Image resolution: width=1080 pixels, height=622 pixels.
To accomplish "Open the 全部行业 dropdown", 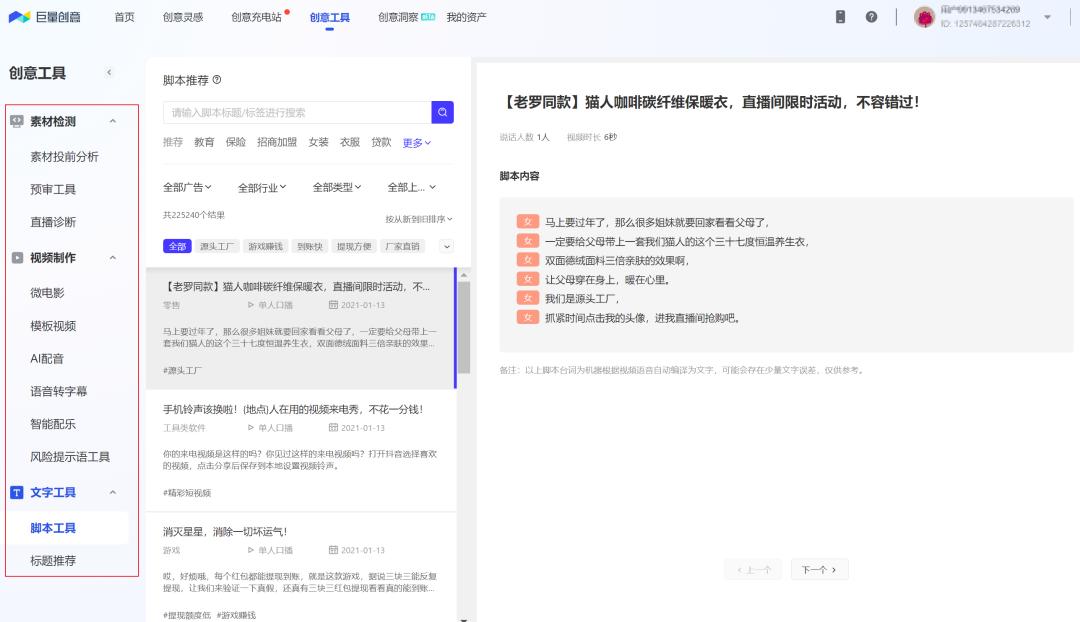I will tap(261, 186).
